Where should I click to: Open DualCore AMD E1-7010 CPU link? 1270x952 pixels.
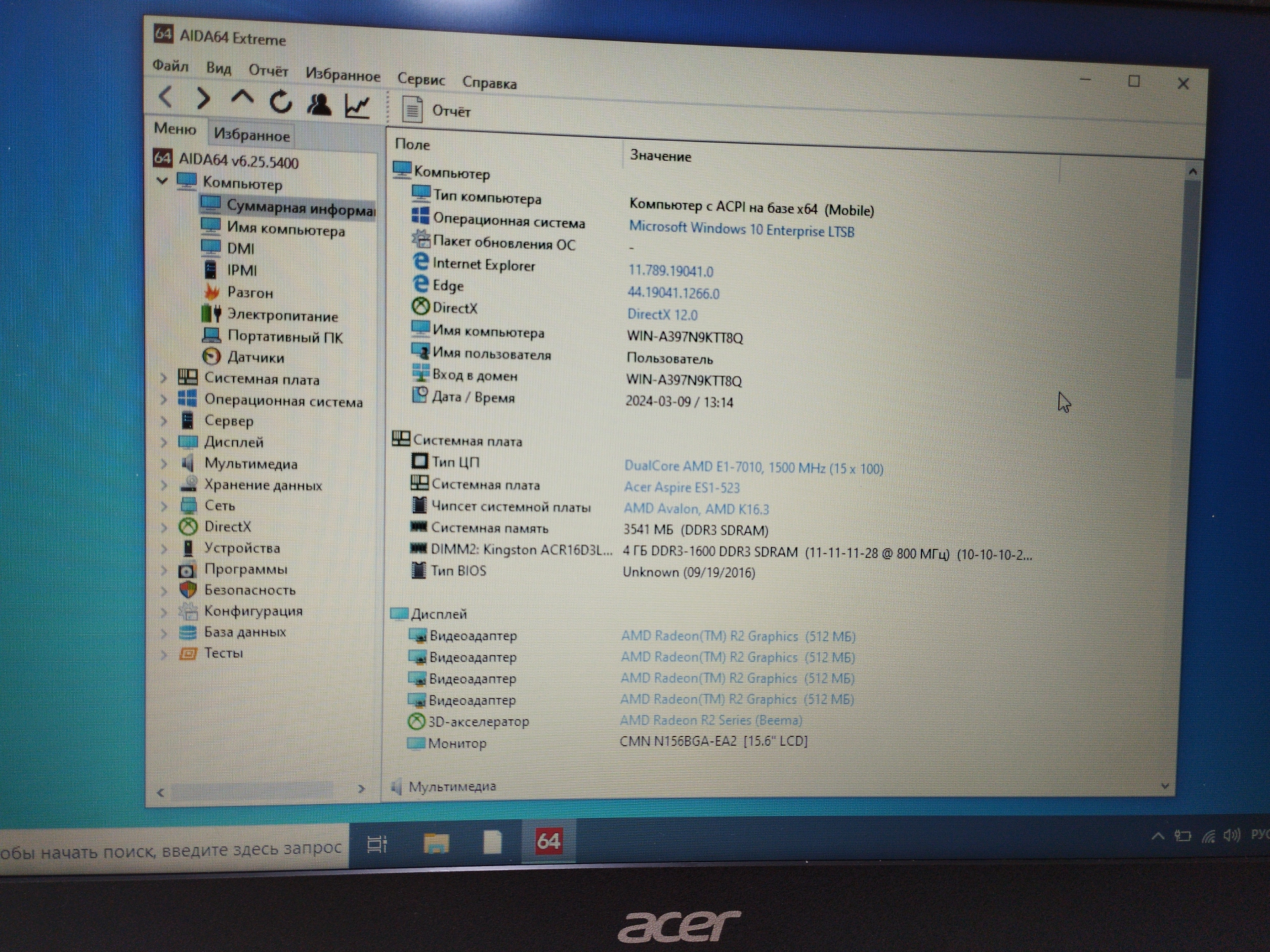[x=754, y=467]
